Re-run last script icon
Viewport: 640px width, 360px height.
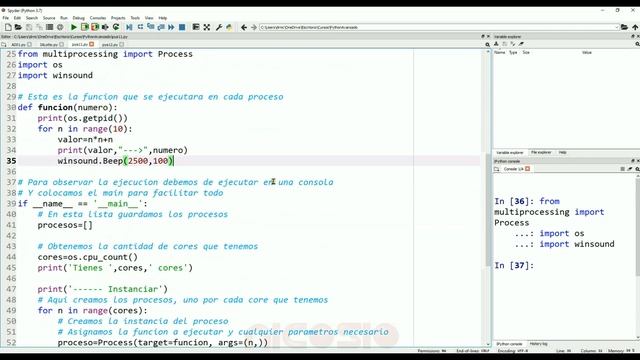pos(116,27)
